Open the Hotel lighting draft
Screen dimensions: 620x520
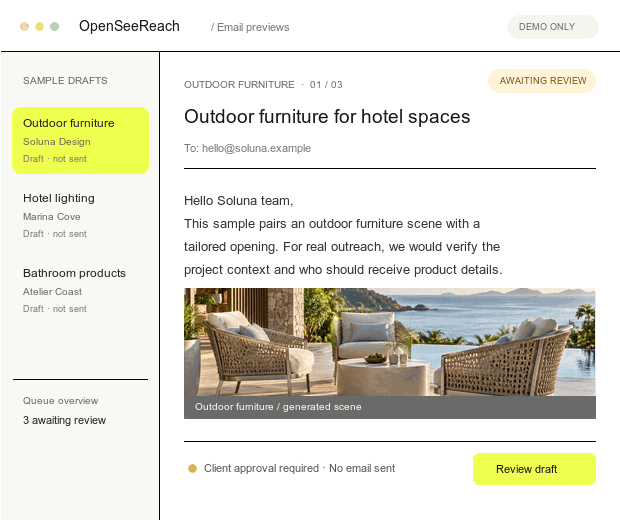pos(81,216)
